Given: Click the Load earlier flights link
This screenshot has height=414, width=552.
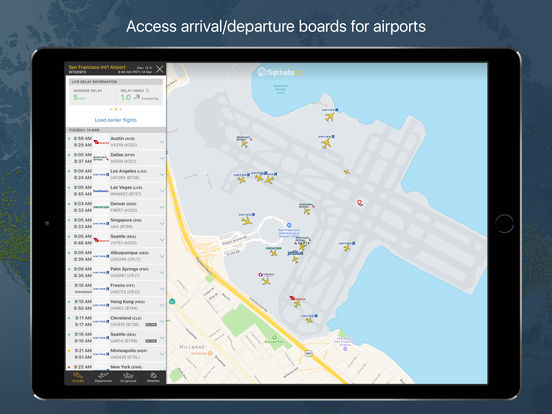Looking at the screenshot, I should coord(115,120).
